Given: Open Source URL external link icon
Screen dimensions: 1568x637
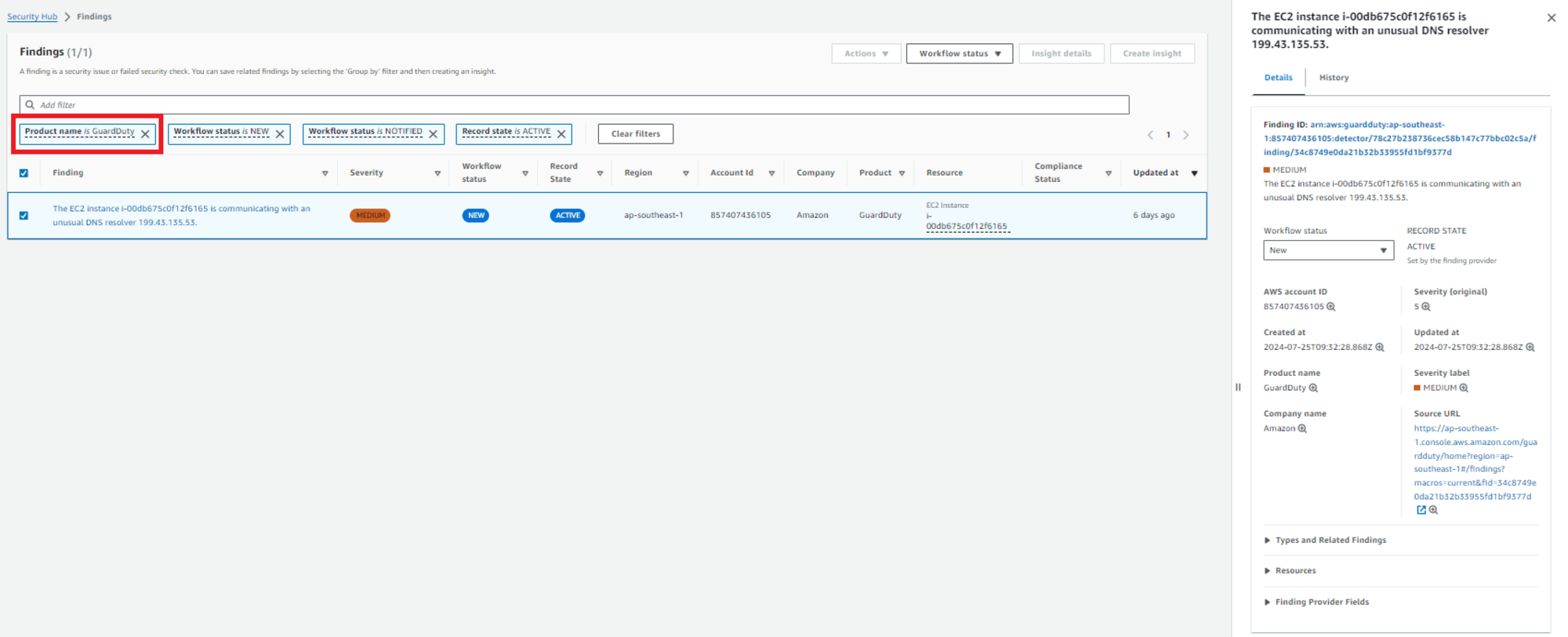Looking at the screenshot, I should pyautogui.click(x=1421, y=510).
